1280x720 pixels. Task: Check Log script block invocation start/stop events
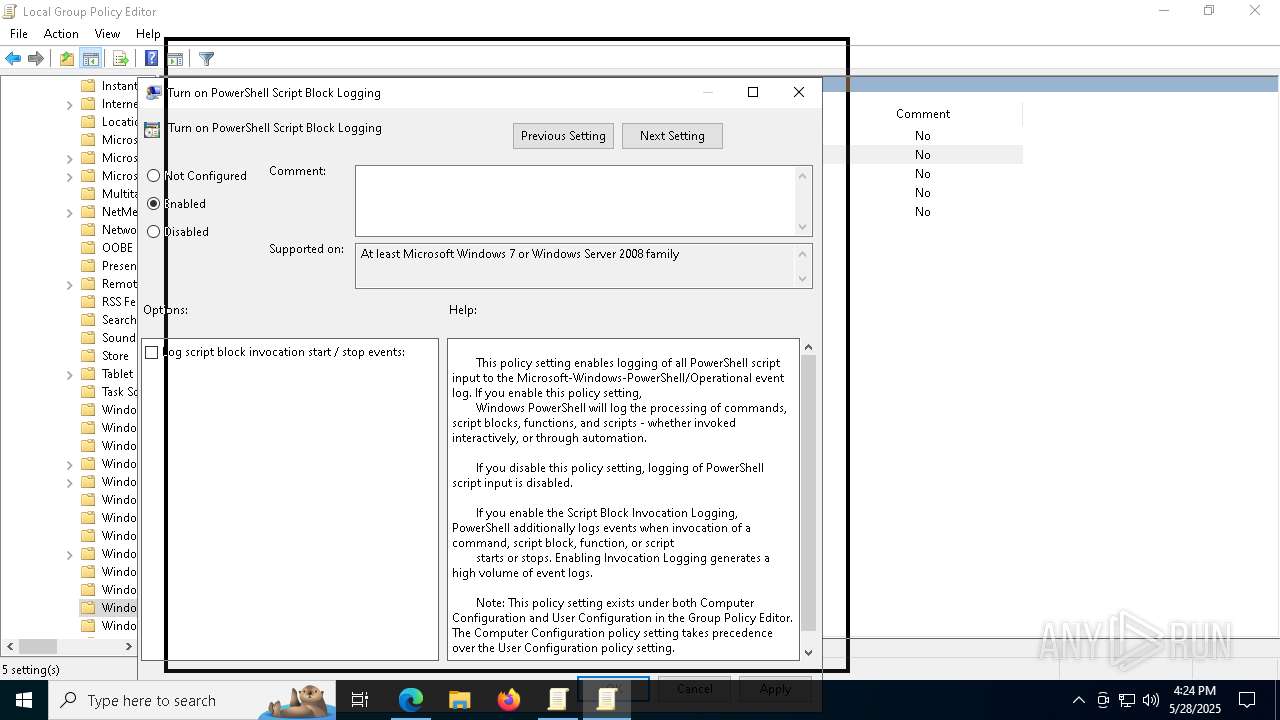[x=151, y=353]
